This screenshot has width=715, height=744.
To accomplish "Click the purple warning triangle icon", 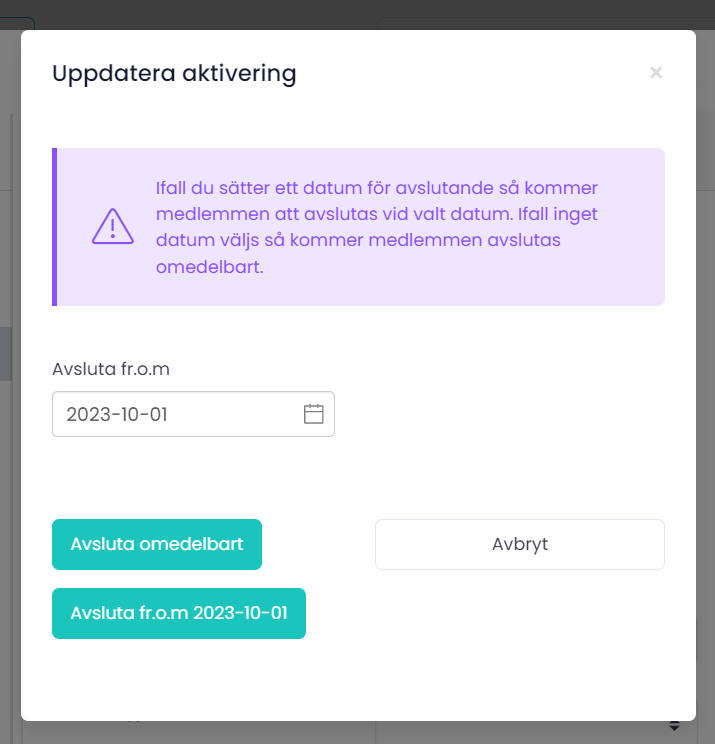I will pyautogui.click(x=112, y=227).
